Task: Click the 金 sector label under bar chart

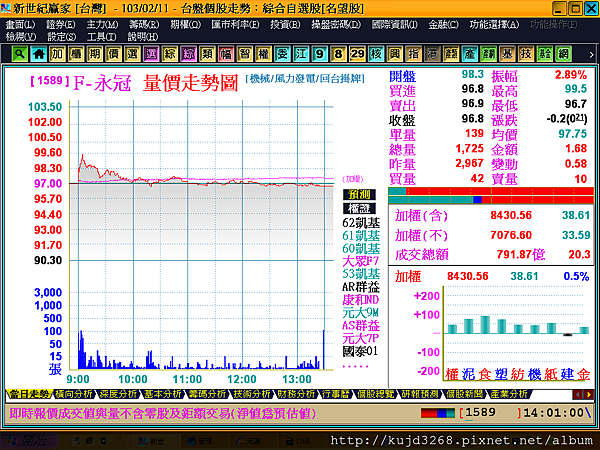Action: (x=584, y=374)
